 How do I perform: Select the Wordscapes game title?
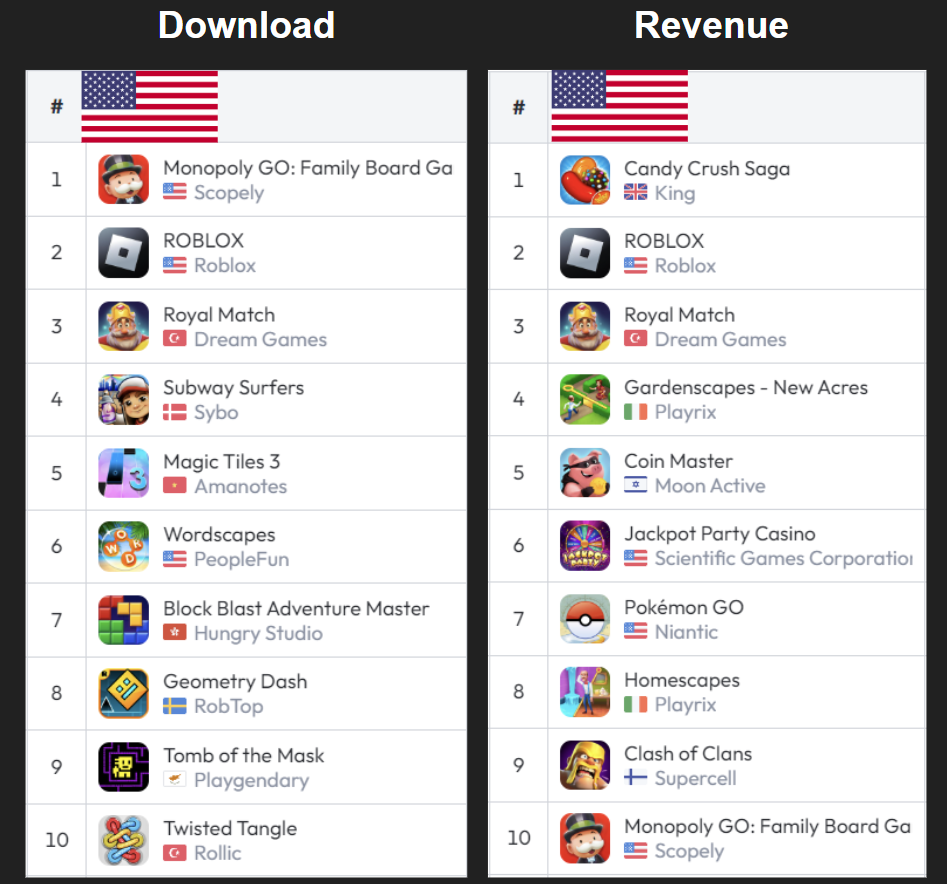219,535
